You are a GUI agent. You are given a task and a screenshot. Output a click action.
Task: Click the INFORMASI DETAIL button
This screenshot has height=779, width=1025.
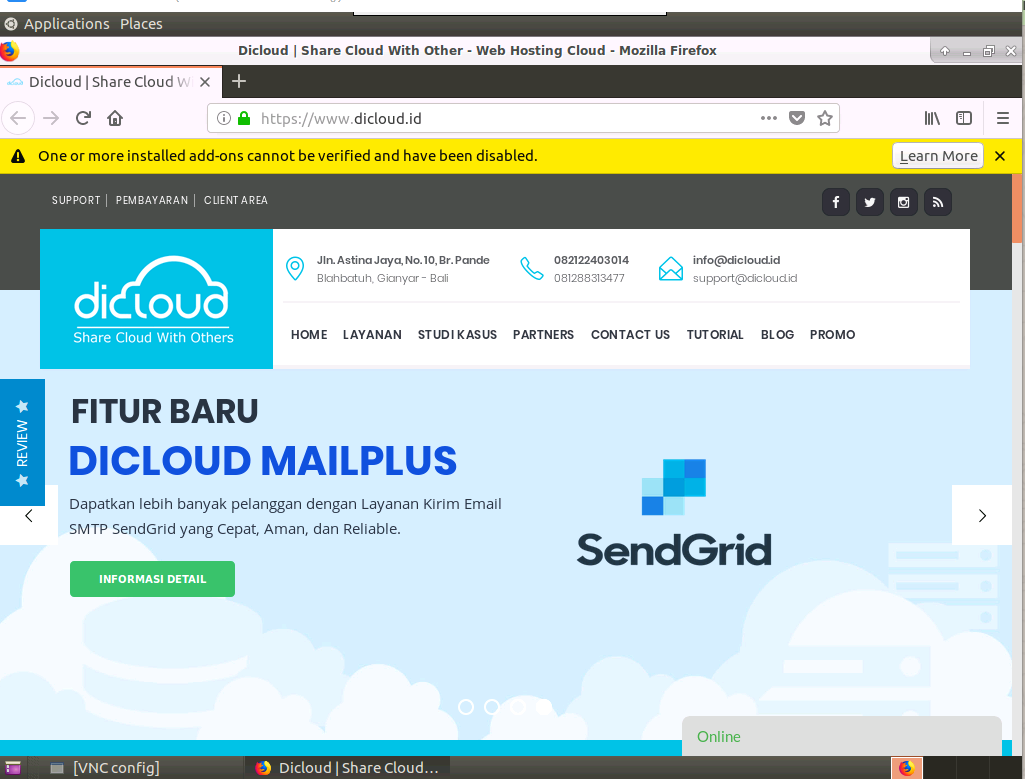point(152,579)
